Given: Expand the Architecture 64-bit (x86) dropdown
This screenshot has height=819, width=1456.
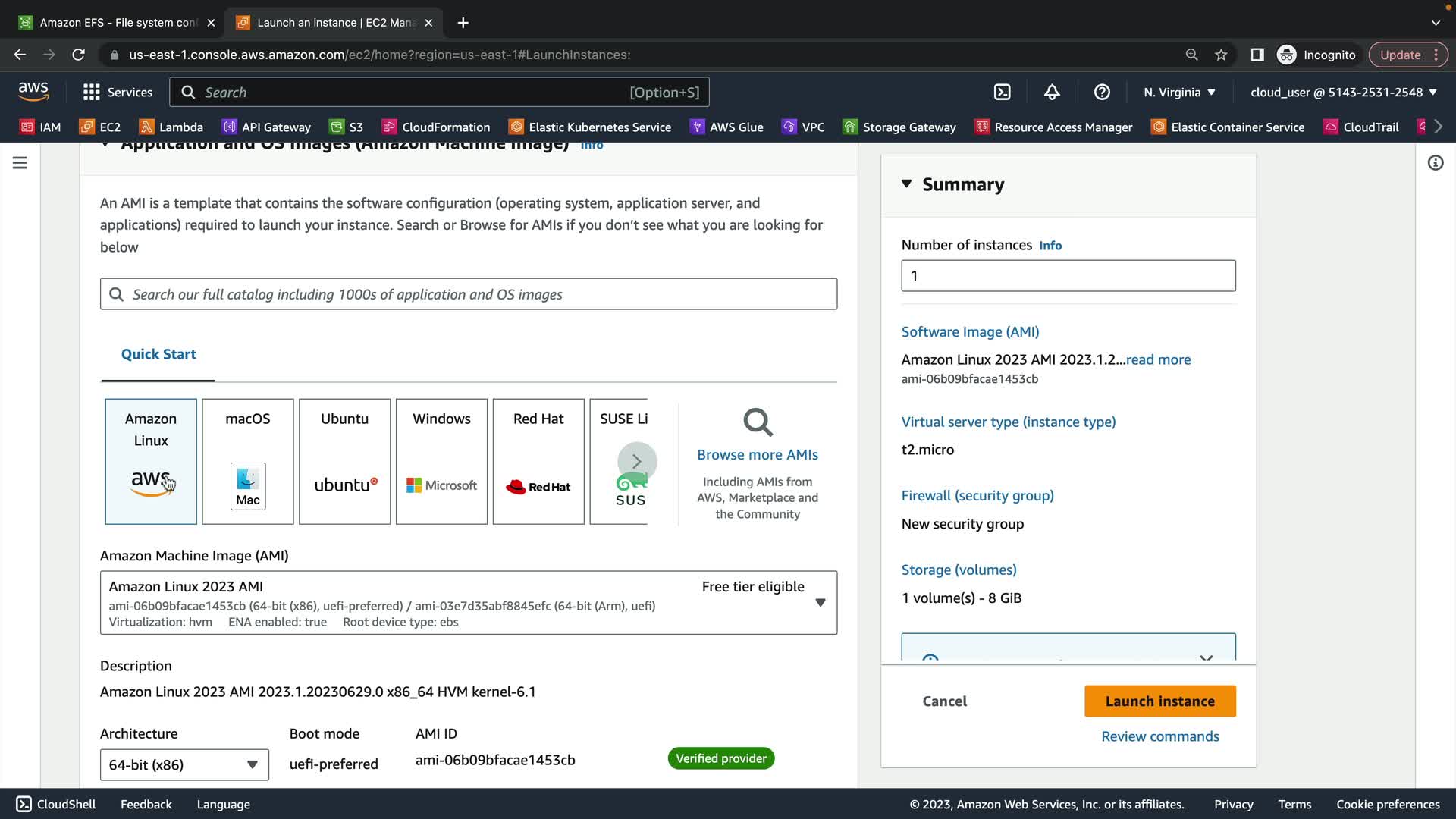Looking at the screenshot, I should pyautogui.click(x=184, y=764).
